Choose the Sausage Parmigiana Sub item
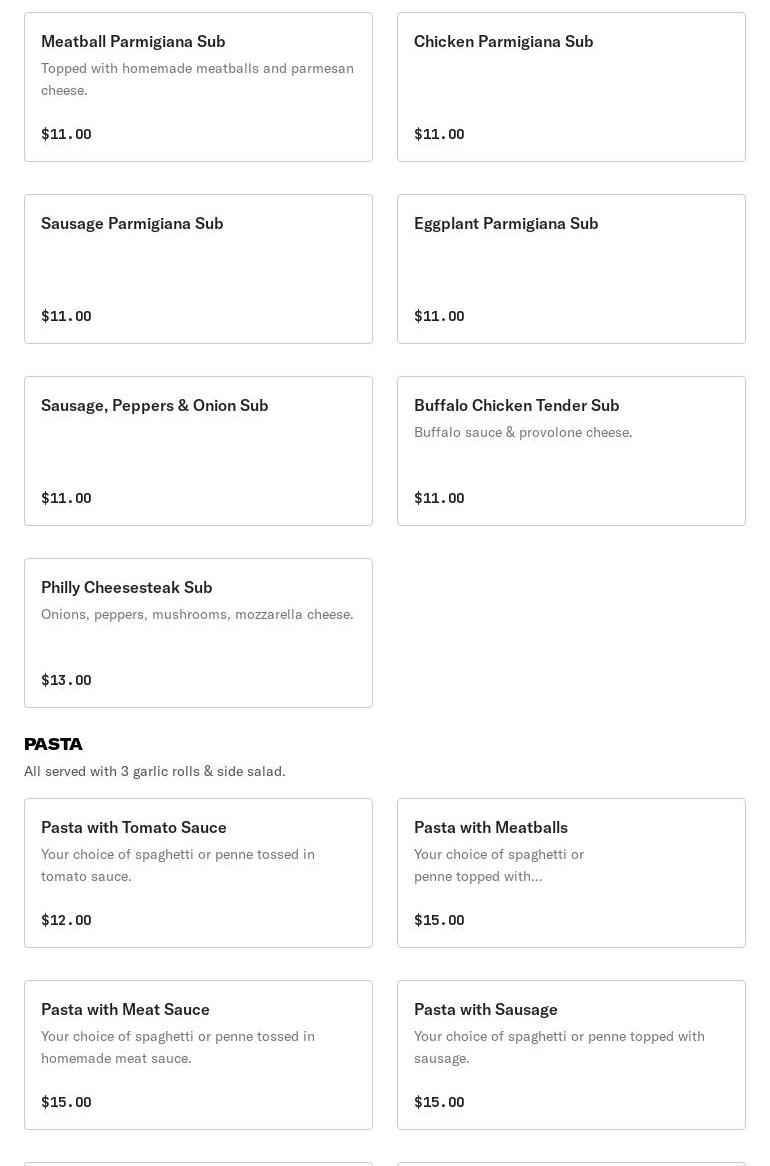 198,269
